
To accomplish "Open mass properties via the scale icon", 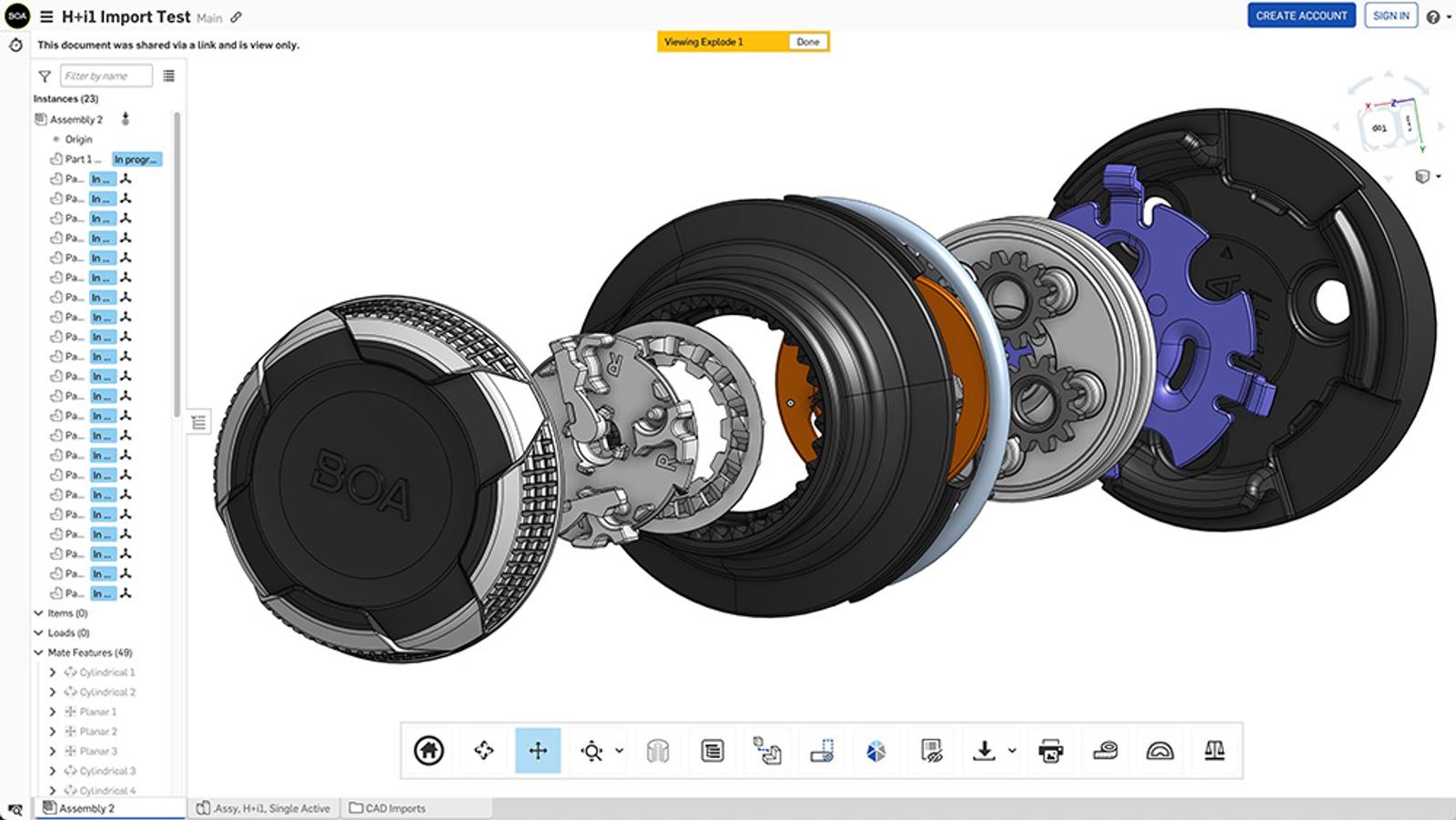I will 1214,751.
